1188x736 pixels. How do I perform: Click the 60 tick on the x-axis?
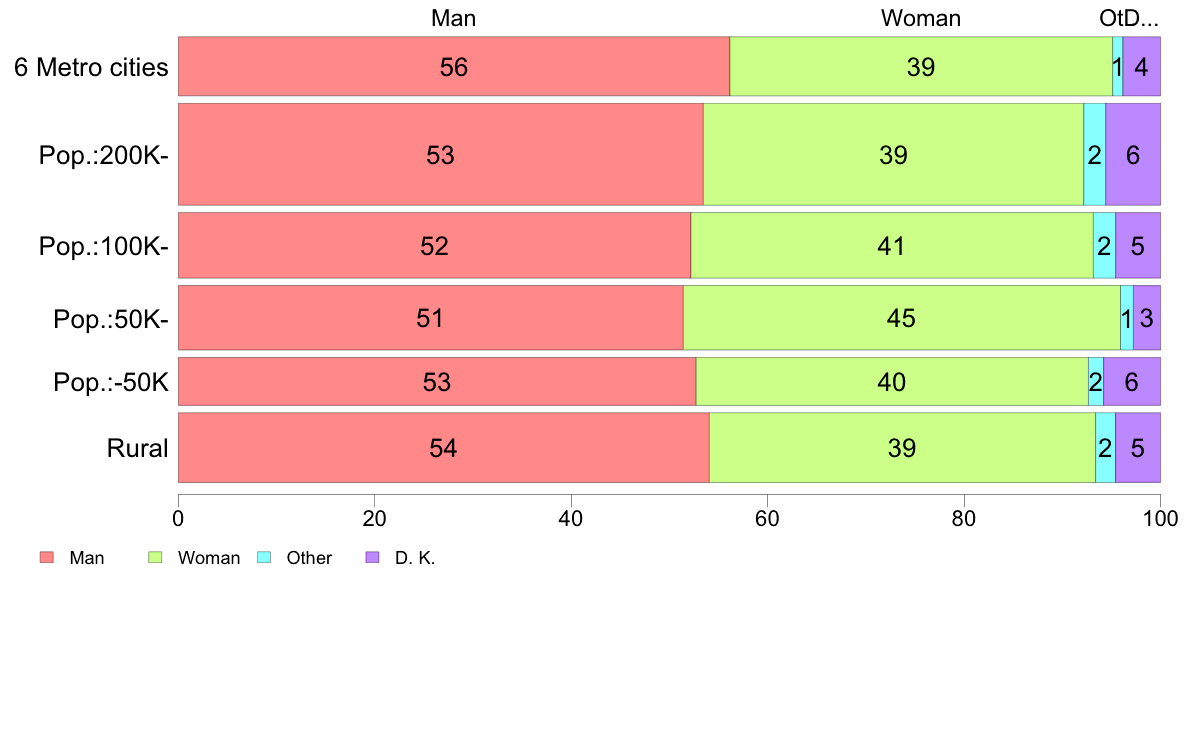coord(767,518)
